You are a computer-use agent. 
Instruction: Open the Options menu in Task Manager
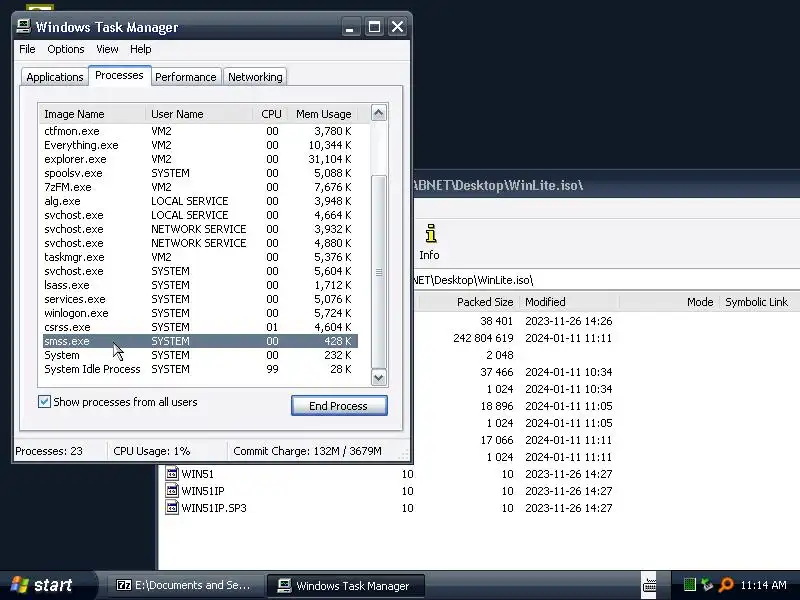pos(65,49)
